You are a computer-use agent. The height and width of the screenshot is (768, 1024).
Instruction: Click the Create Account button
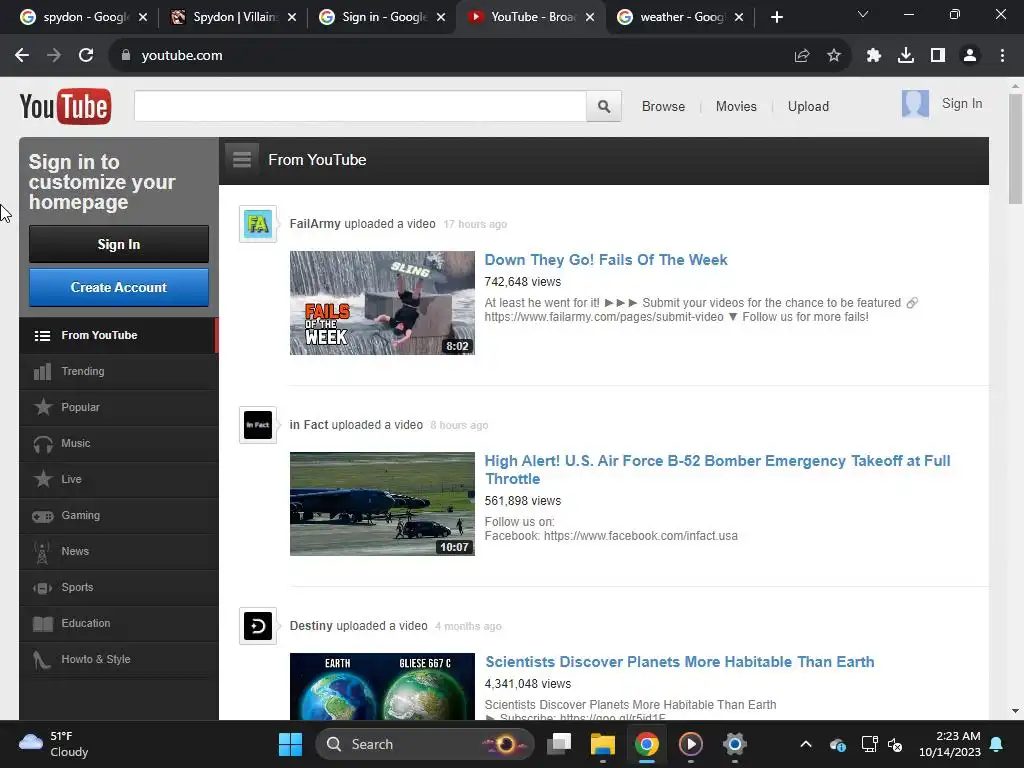tap(119, 287)
